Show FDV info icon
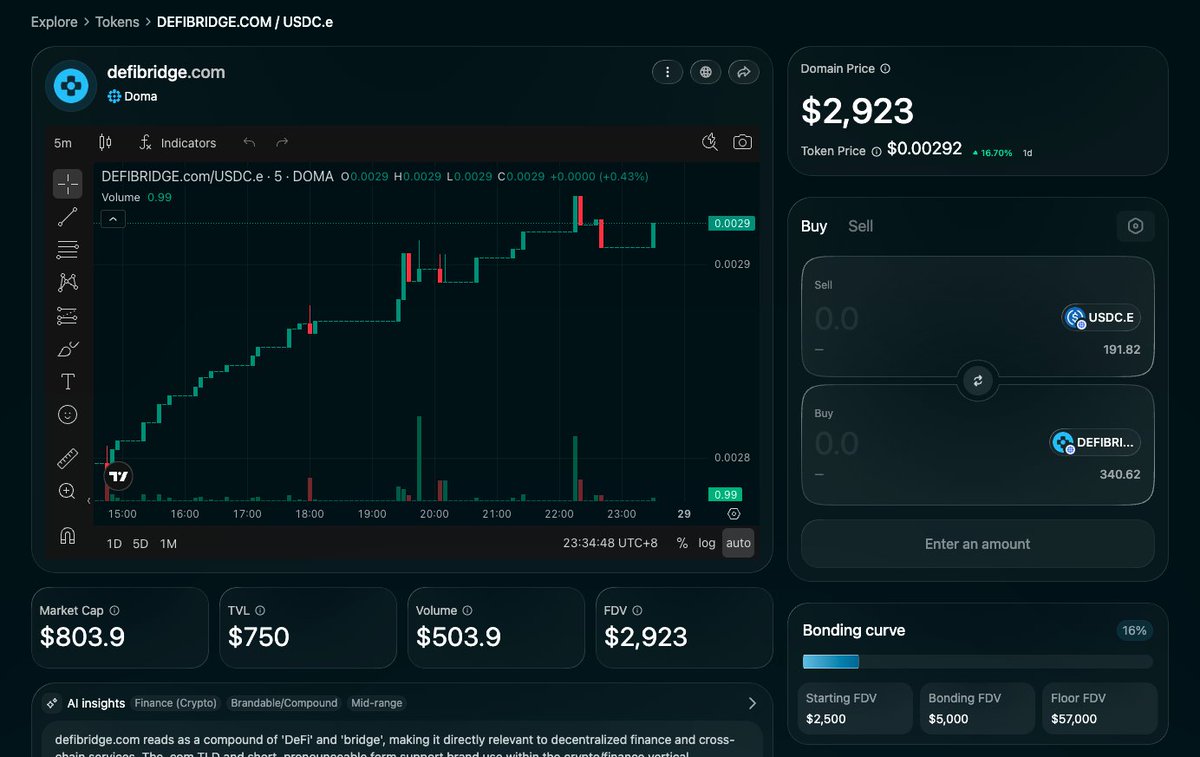 (x=637, y=610)
